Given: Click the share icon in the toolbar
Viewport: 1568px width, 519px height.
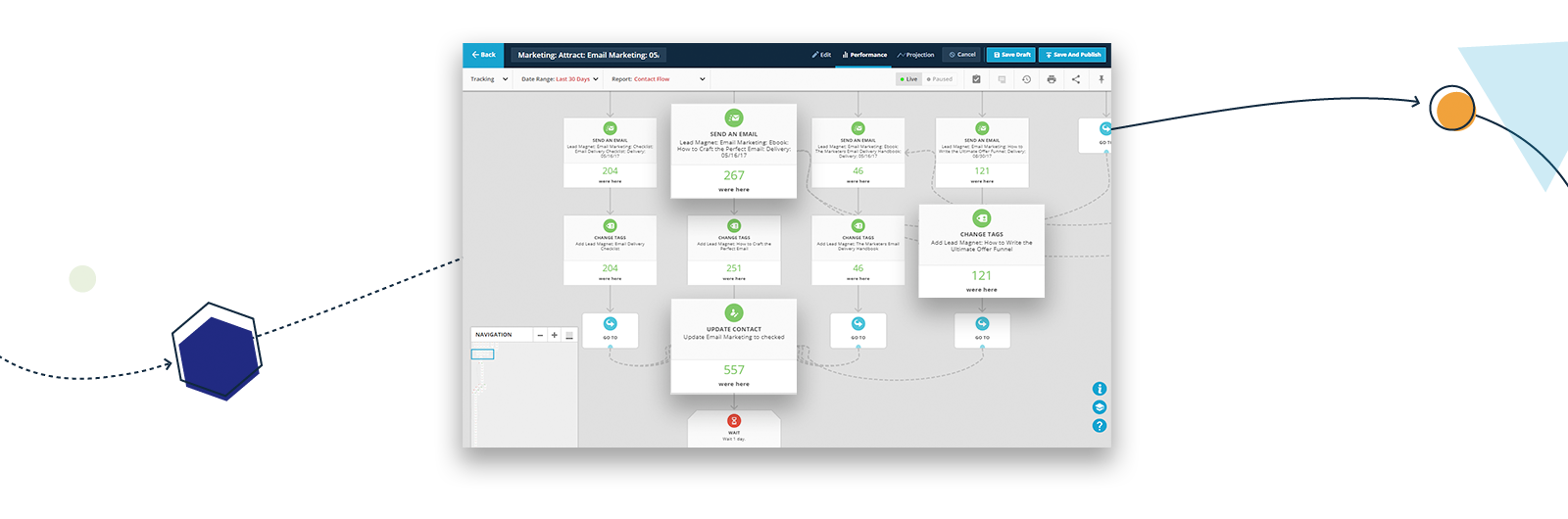Looking at the screenshot, I should [1076, 79].
